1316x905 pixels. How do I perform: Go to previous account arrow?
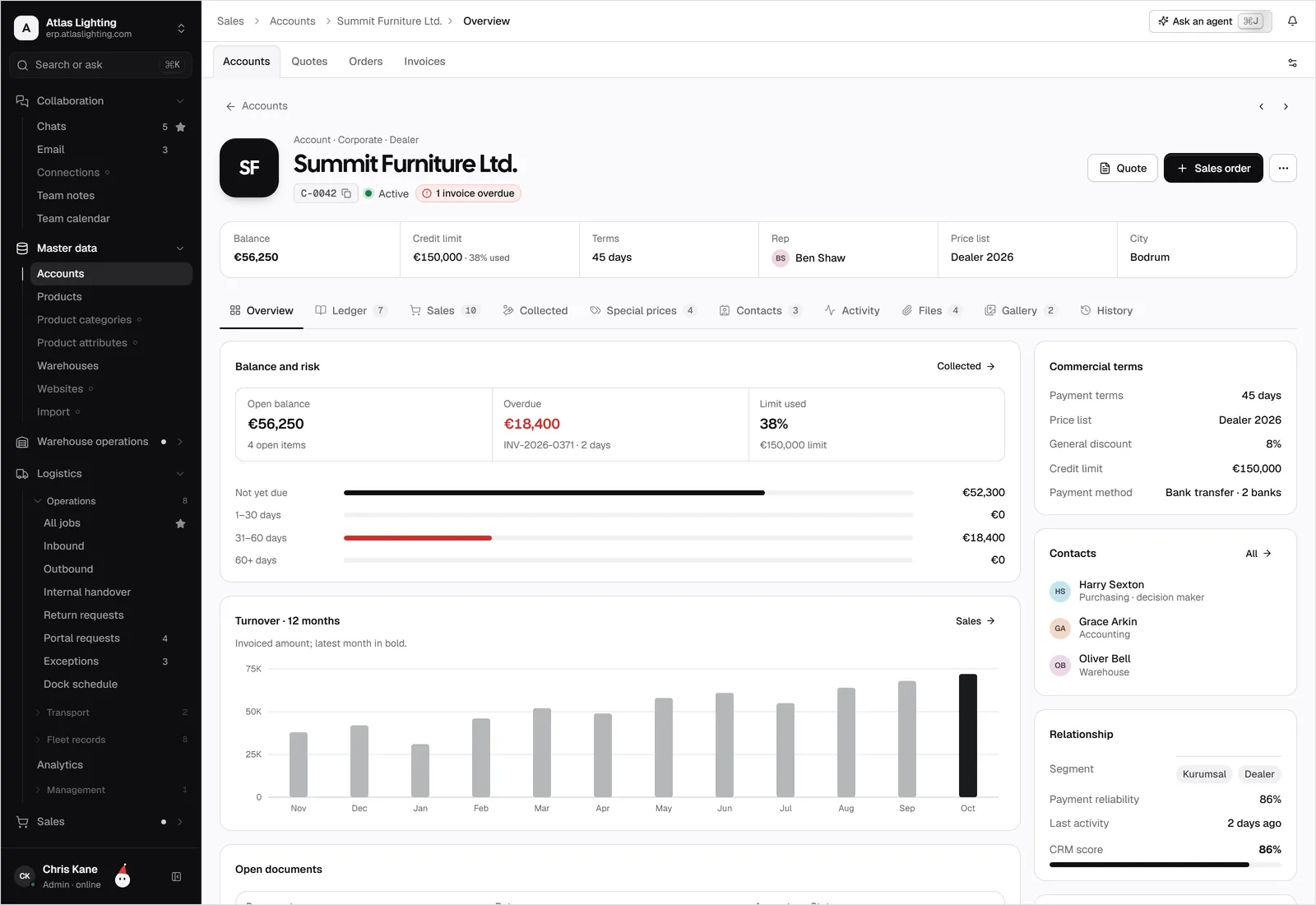[1261, 107]
